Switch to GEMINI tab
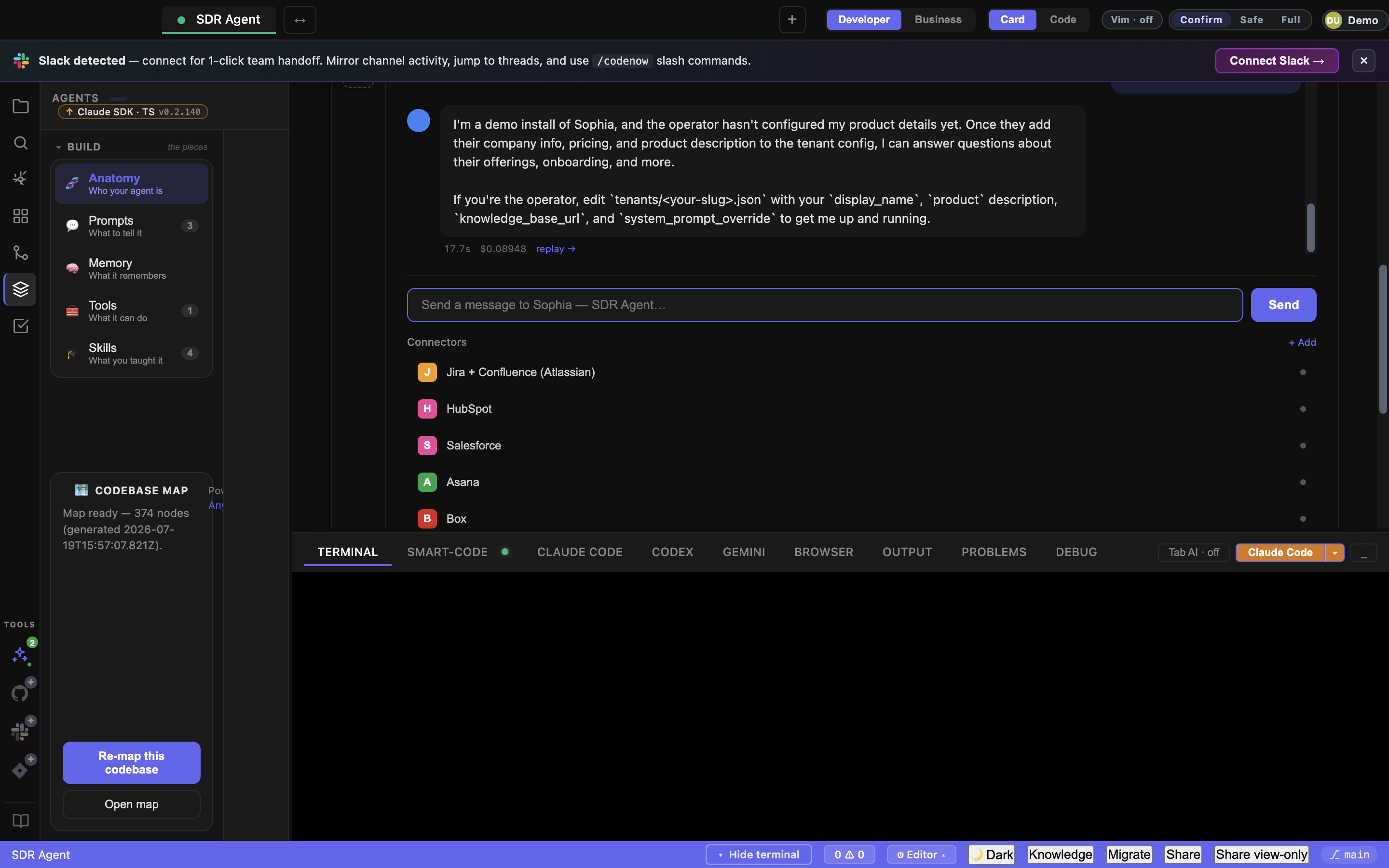Screen dimensions: 1389x868 point(744,552)
